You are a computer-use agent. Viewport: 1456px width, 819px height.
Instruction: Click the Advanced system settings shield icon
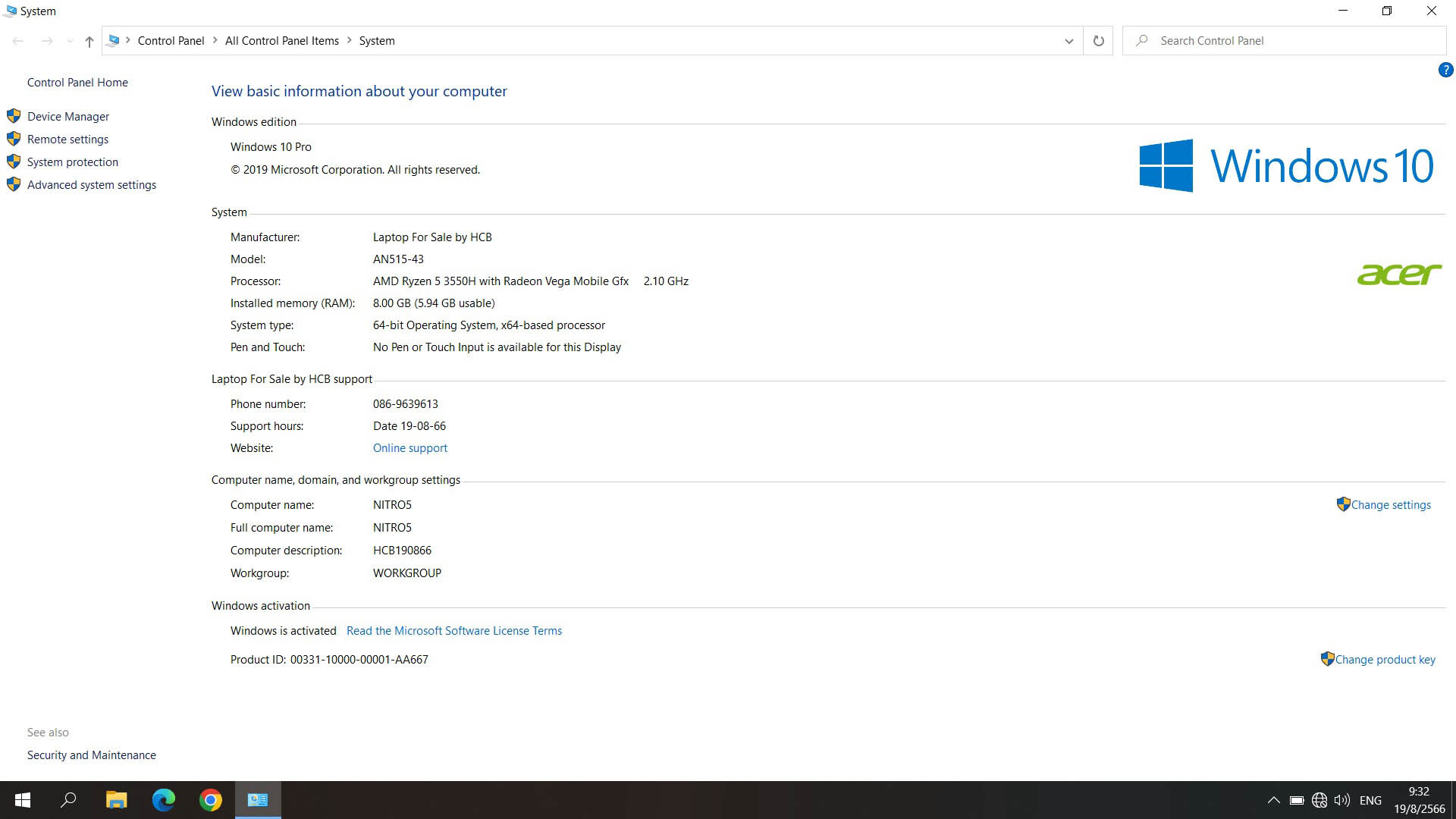[14, 184]
